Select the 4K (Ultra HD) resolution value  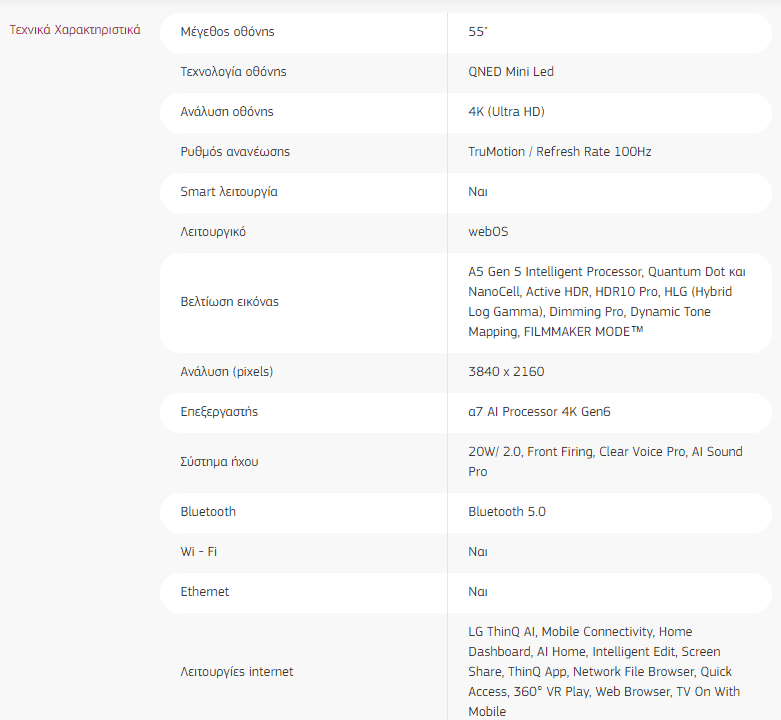[x=506, y=112]
